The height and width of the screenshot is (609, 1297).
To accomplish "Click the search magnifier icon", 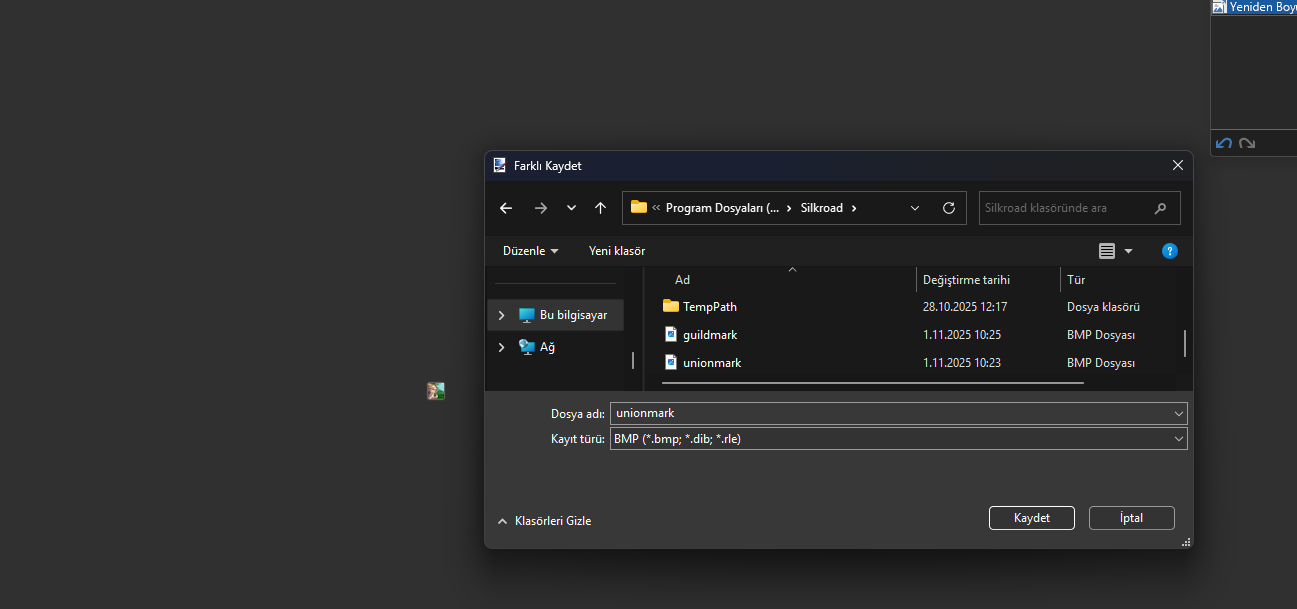I will coord(1160,208).
